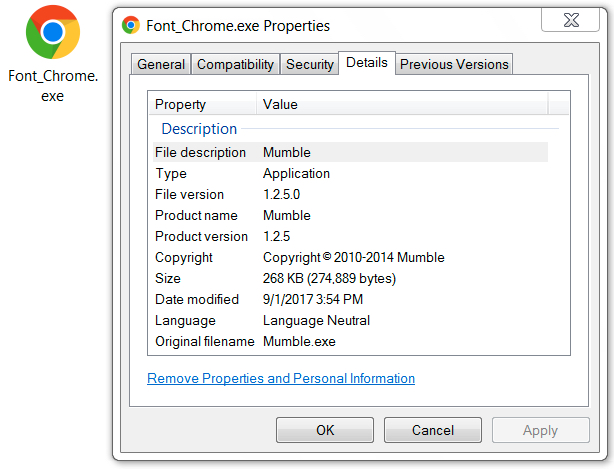The width and height of the screenshot is (614, 469).
Task: Select the Language row label
Action: click(x=185, y=321)
